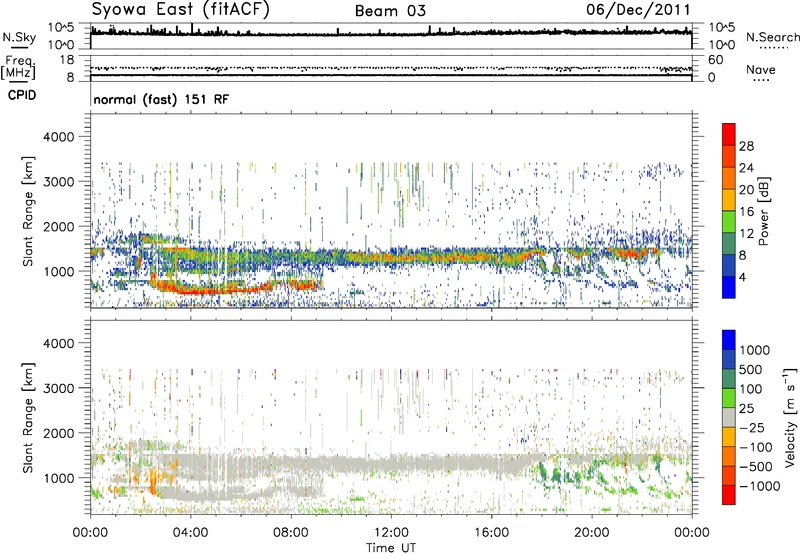Click the 'CPID' label
800x554 pixels.
(x=22, y=95)
